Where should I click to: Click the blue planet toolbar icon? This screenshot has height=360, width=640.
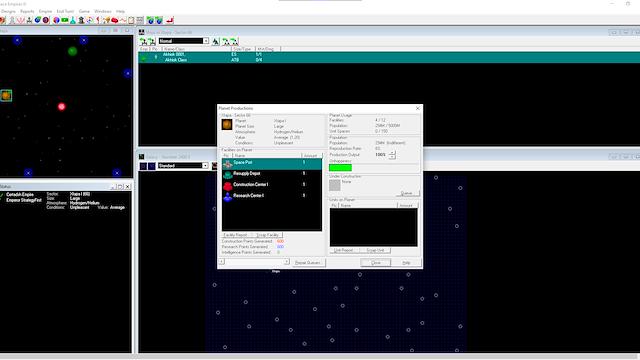38,20
